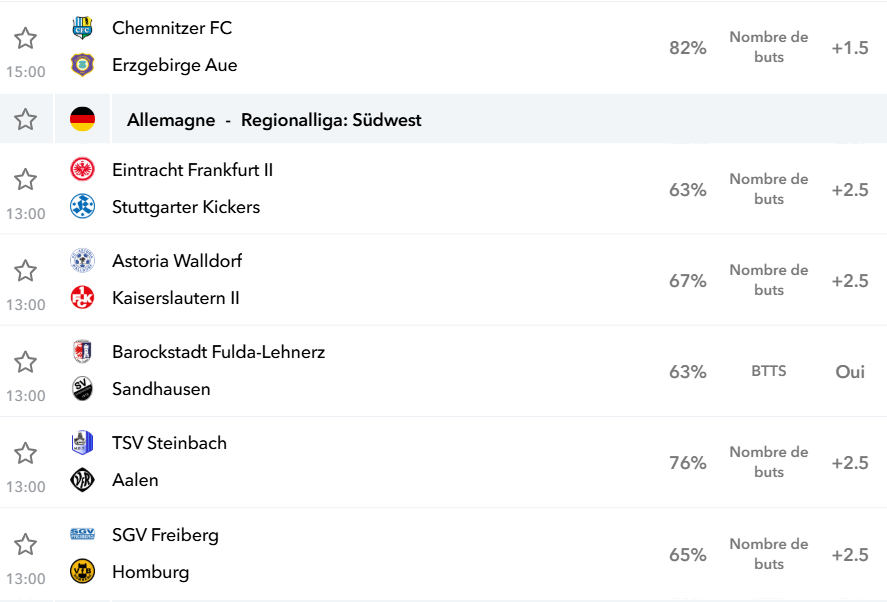
Task: Click the Sandhausen SV logo
Action: click(x=82, y=389)
